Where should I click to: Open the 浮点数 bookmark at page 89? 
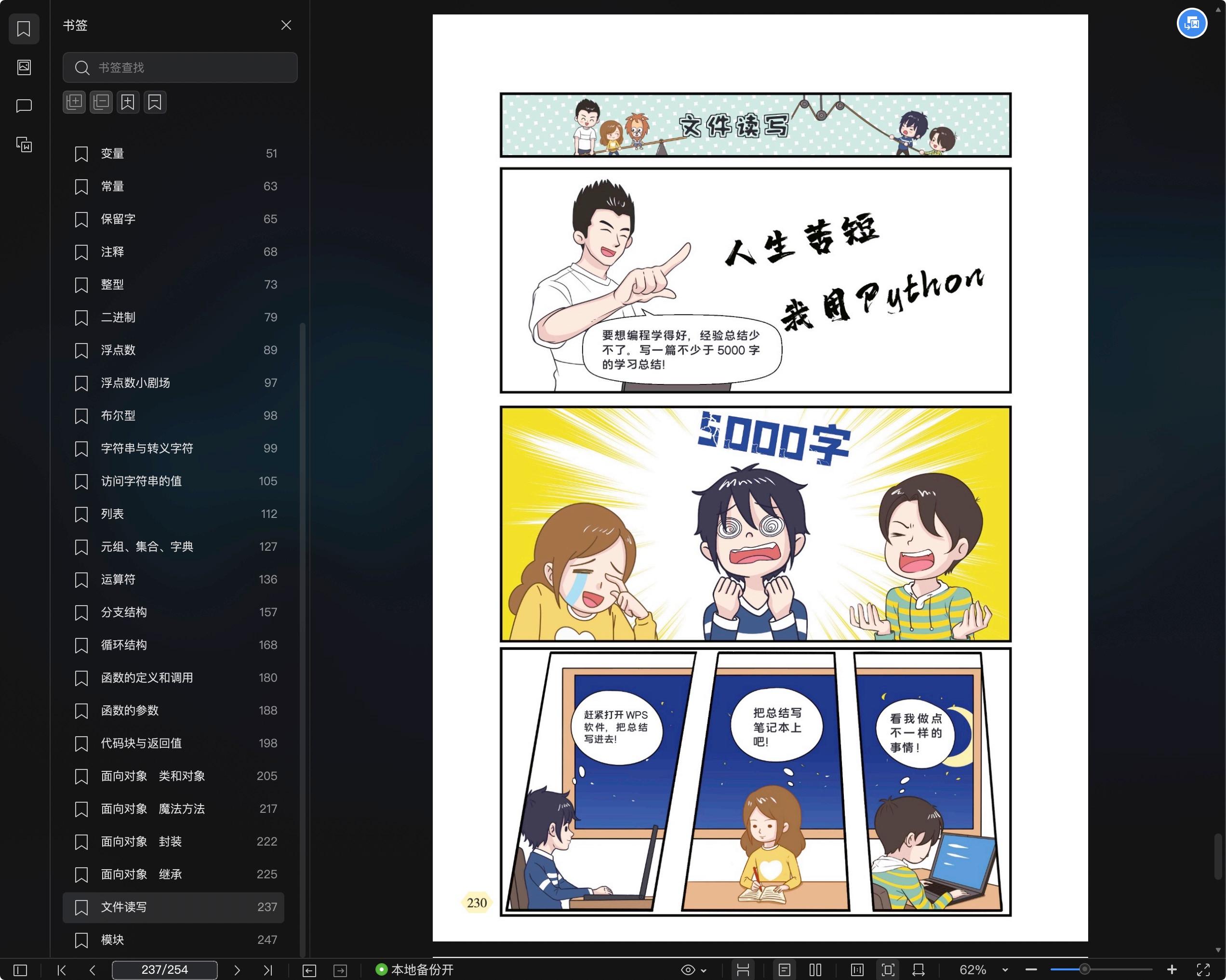click(x=173, y=350)
